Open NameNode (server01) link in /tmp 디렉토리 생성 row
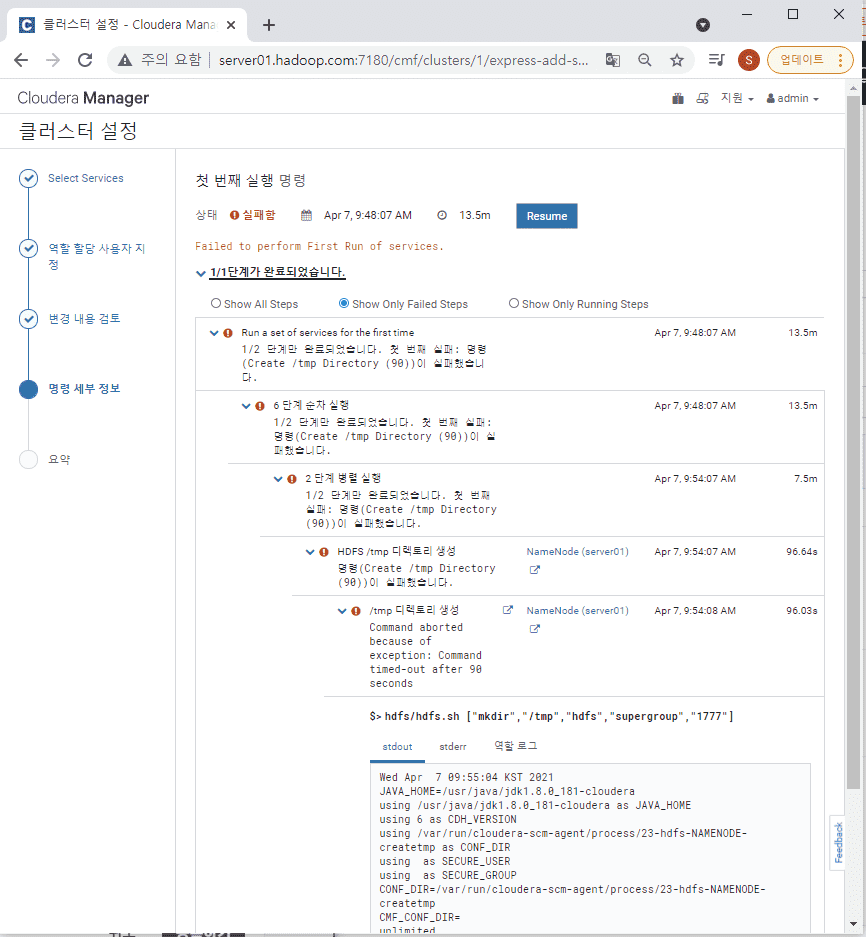Screen dimensions: 866x937 tap(577, 611)
